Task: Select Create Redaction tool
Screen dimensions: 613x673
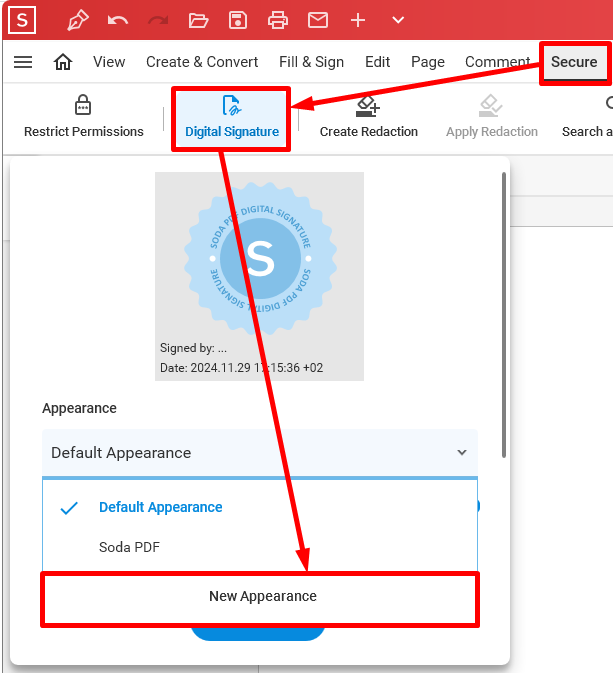Action: point(368,117)
